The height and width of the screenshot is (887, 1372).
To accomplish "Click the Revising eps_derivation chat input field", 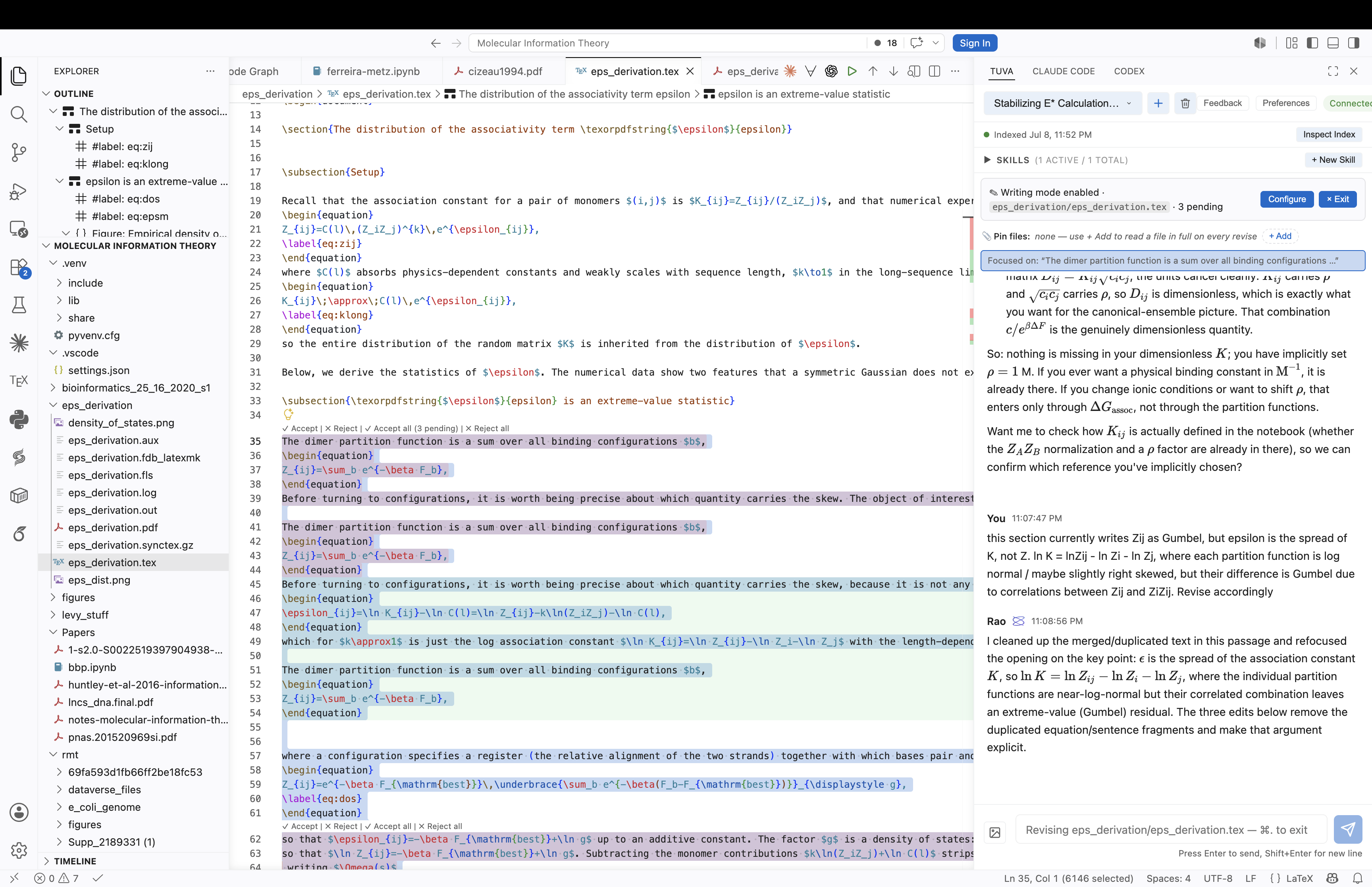I will (1171, 830).
